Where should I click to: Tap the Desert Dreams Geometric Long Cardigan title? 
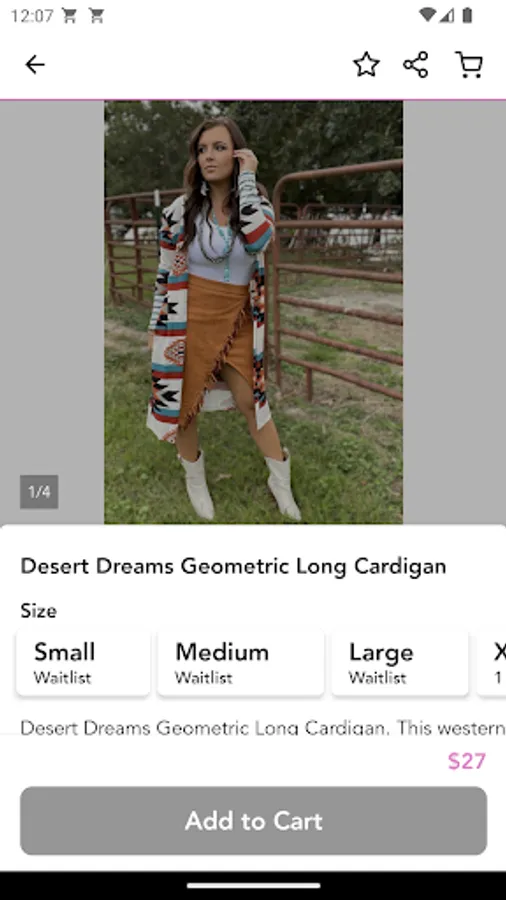[233, 567]
